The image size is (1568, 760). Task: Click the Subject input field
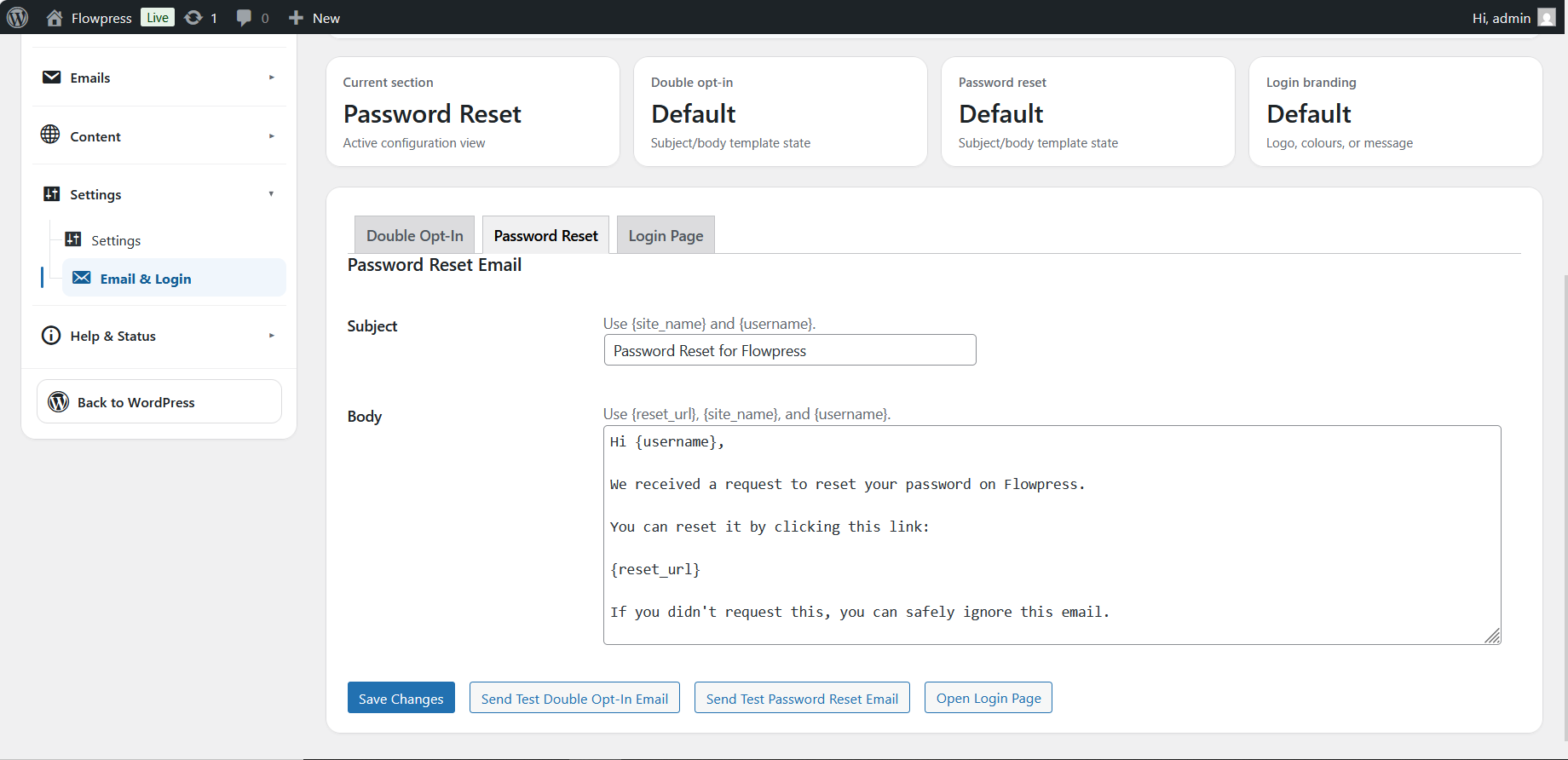(790, 350)
